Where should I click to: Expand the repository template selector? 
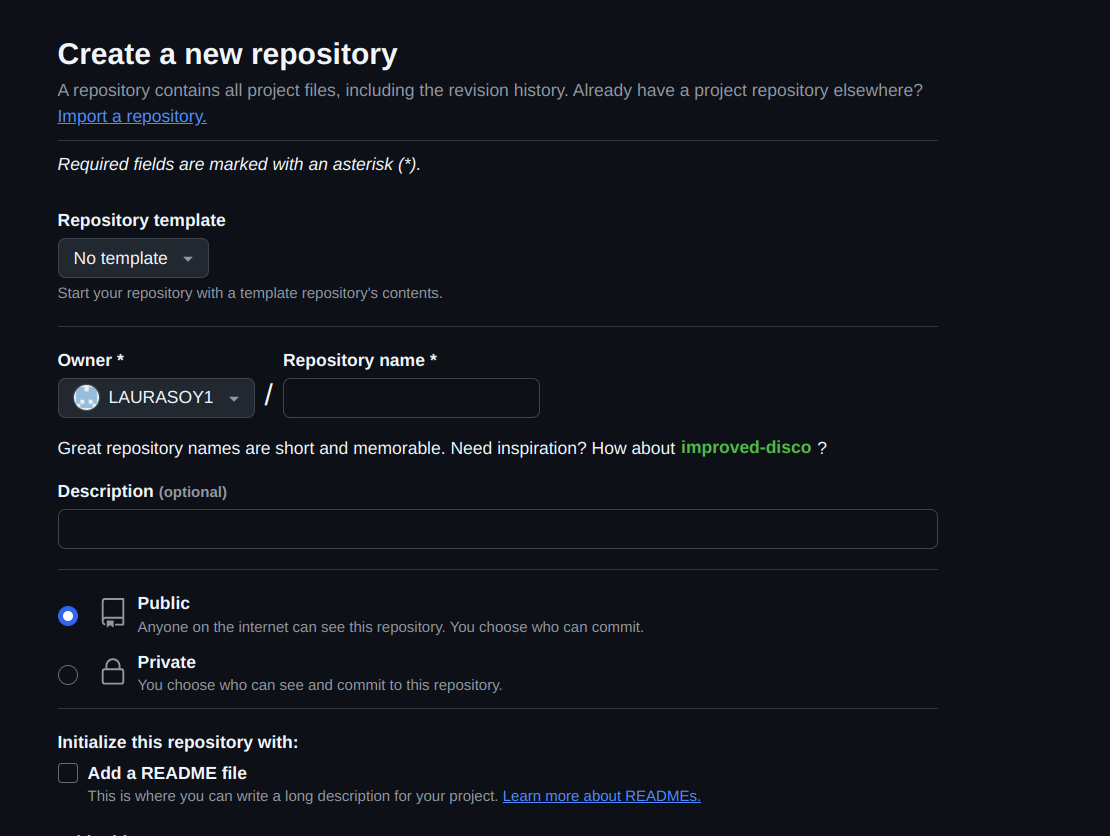click(133, 258)
